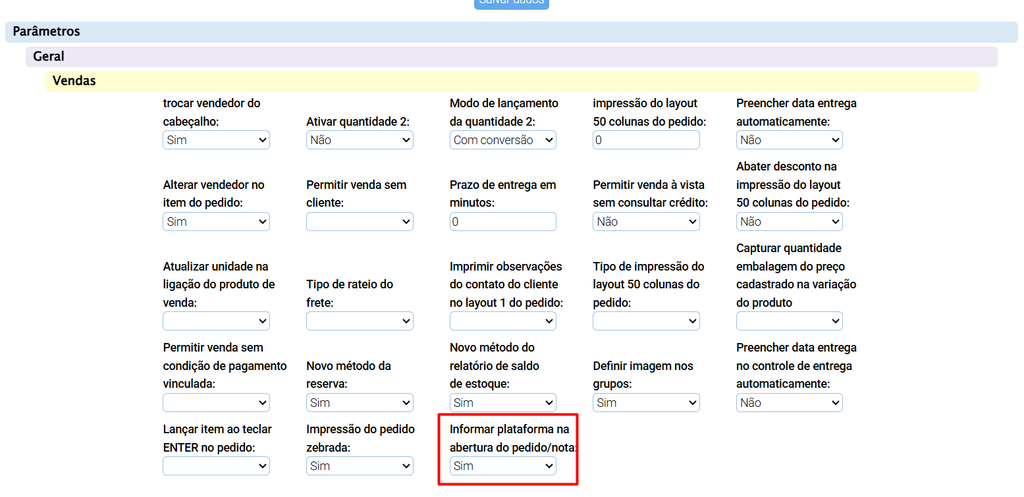
Task: Open 'Definir imagem nos grupos' dropdown
Action: point(647,402)
